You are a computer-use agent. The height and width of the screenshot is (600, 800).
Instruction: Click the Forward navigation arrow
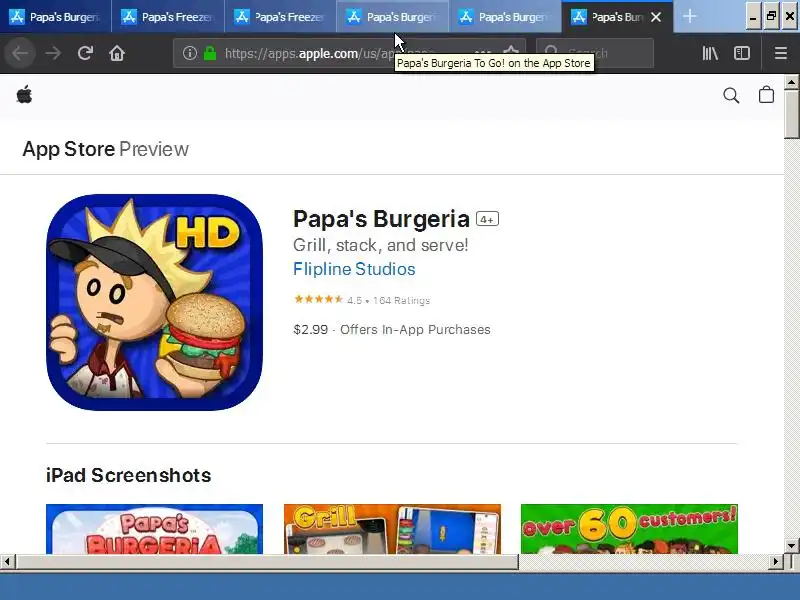(53, 53)
